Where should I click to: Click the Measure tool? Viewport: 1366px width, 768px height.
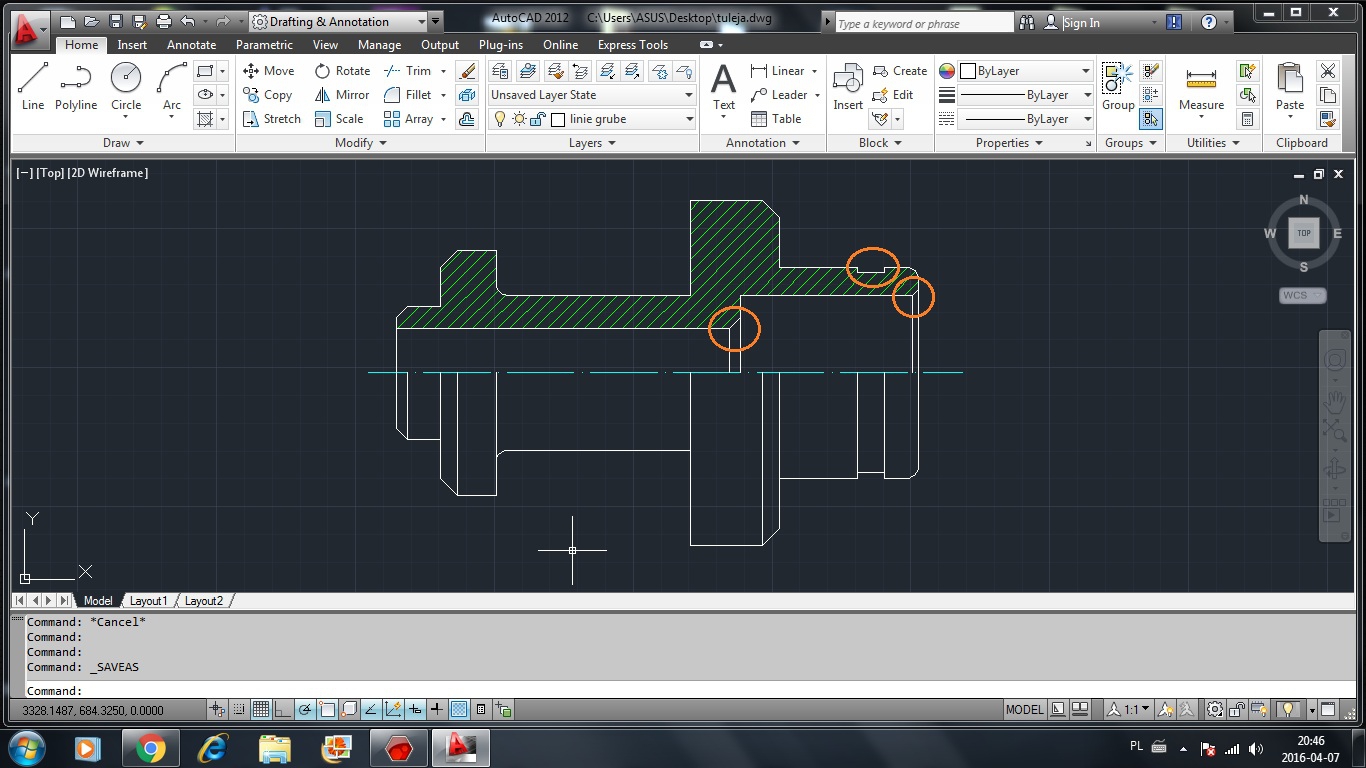pyautogui.click(x=1201, y=89)
